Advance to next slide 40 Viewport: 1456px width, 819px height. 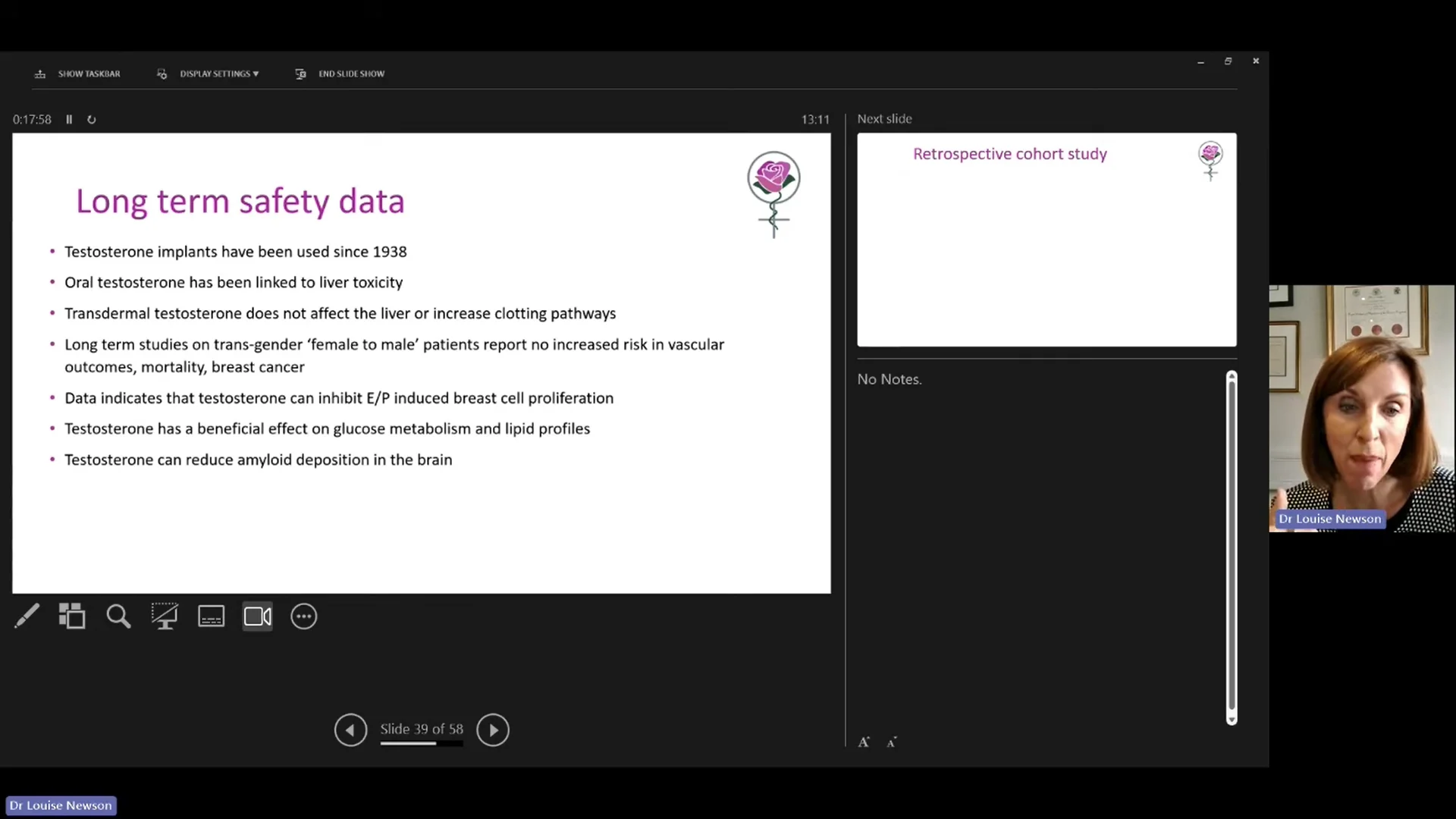click(492, 729)
